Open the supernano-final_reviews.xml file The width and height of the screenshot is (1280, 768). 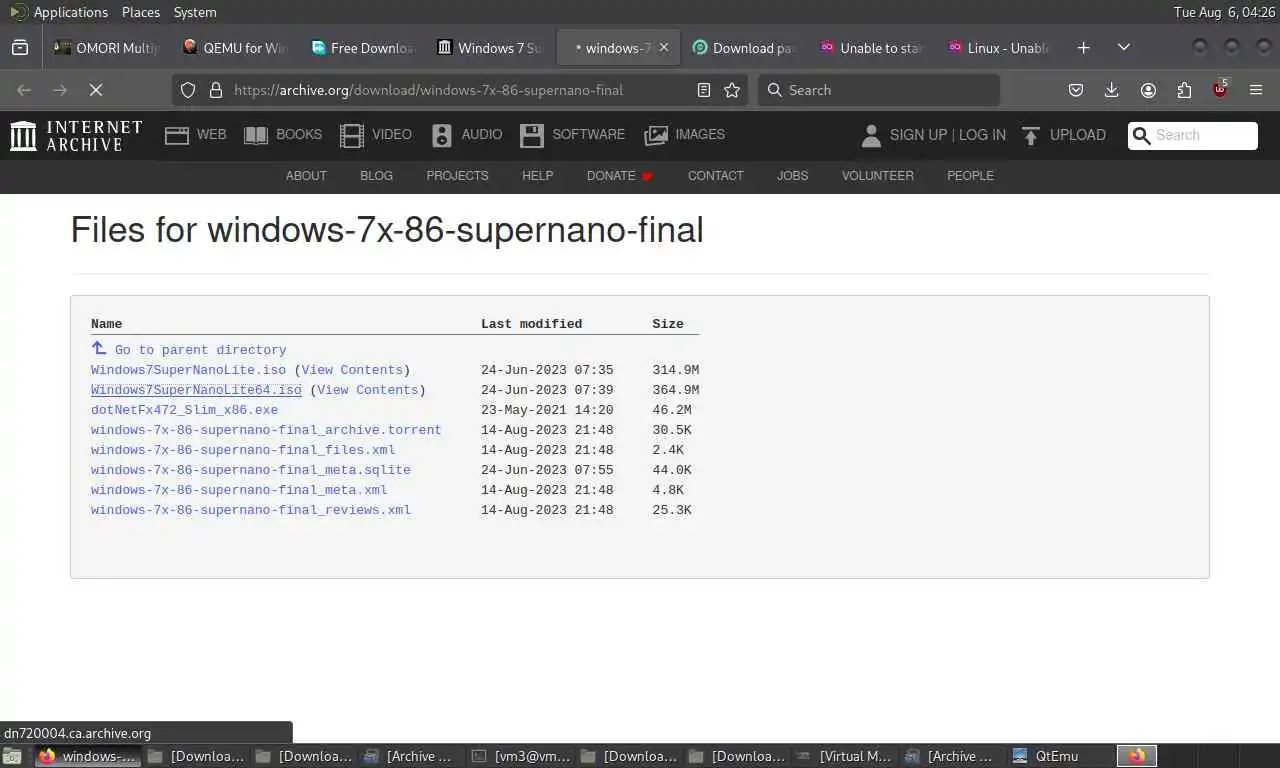pos(251,510)
